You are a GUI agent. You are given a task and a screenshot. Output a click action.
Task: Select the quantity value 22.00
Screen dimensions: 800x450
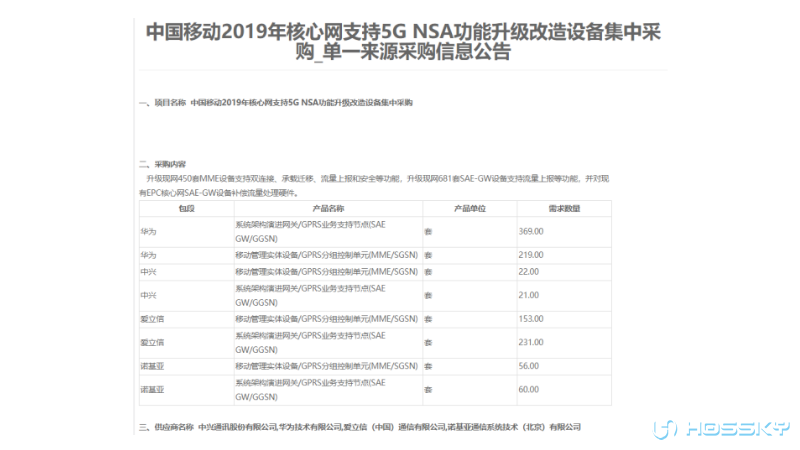[529, 272]
